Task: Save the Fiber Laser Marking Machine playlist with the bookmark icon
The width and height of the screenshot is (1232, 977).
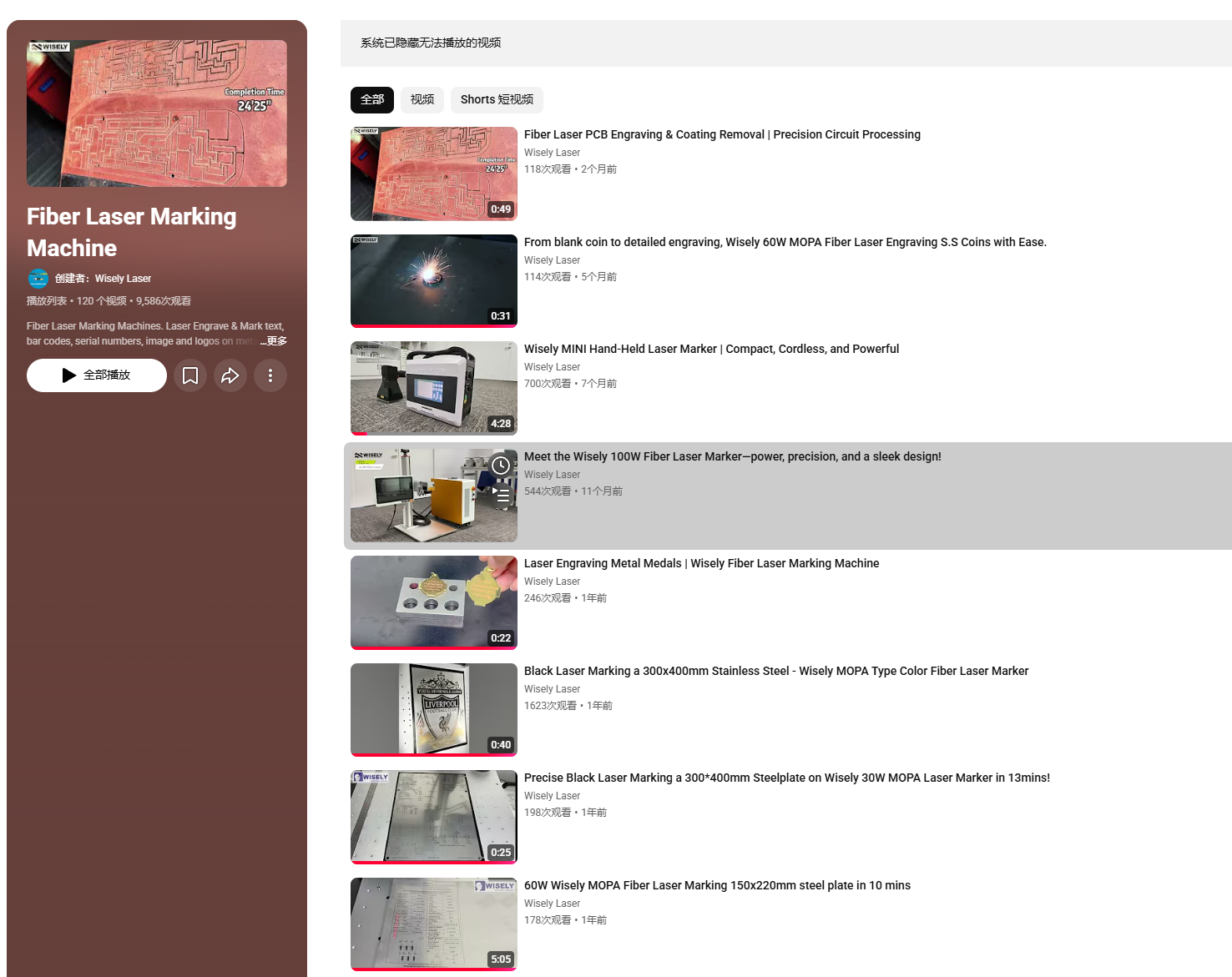Action: pos(190,375)
